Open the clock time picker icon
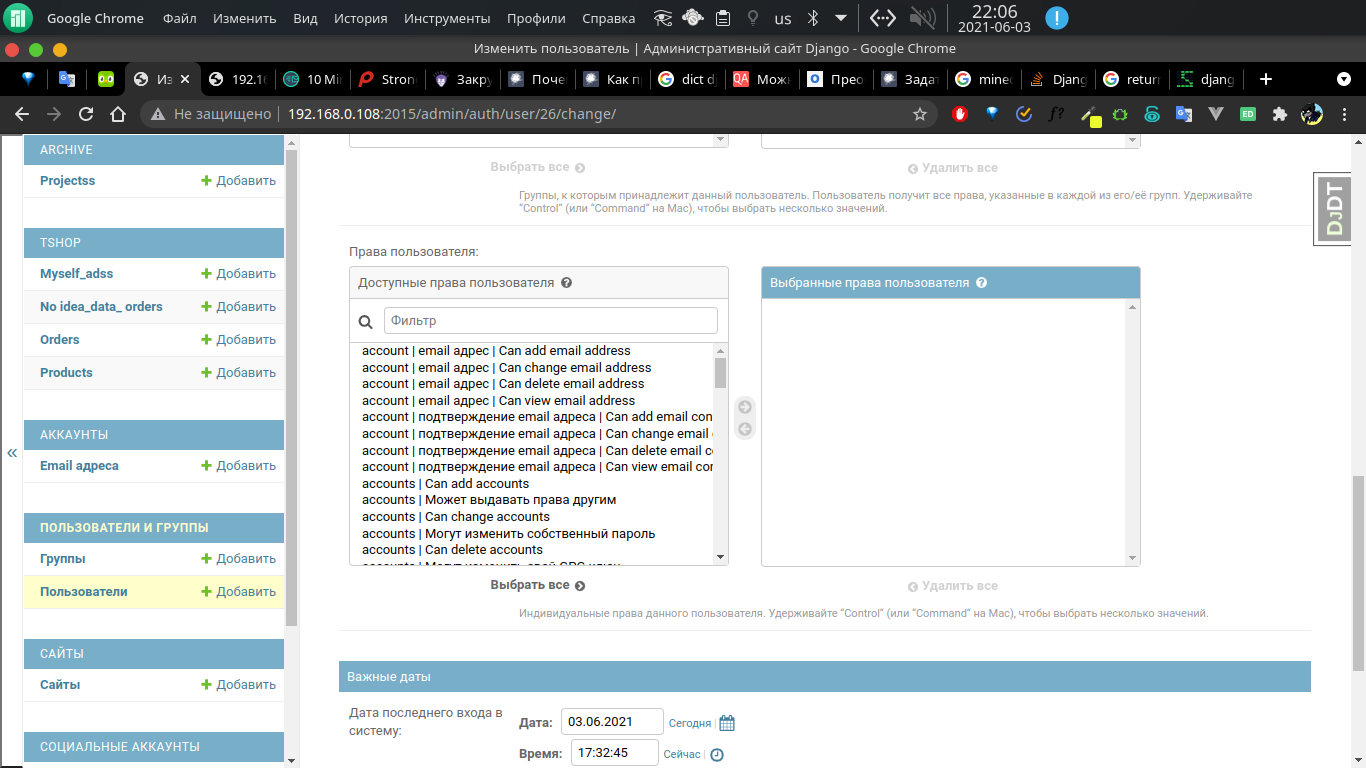The height and width of the screenshot is (768, 1366). tap(717, 755)
